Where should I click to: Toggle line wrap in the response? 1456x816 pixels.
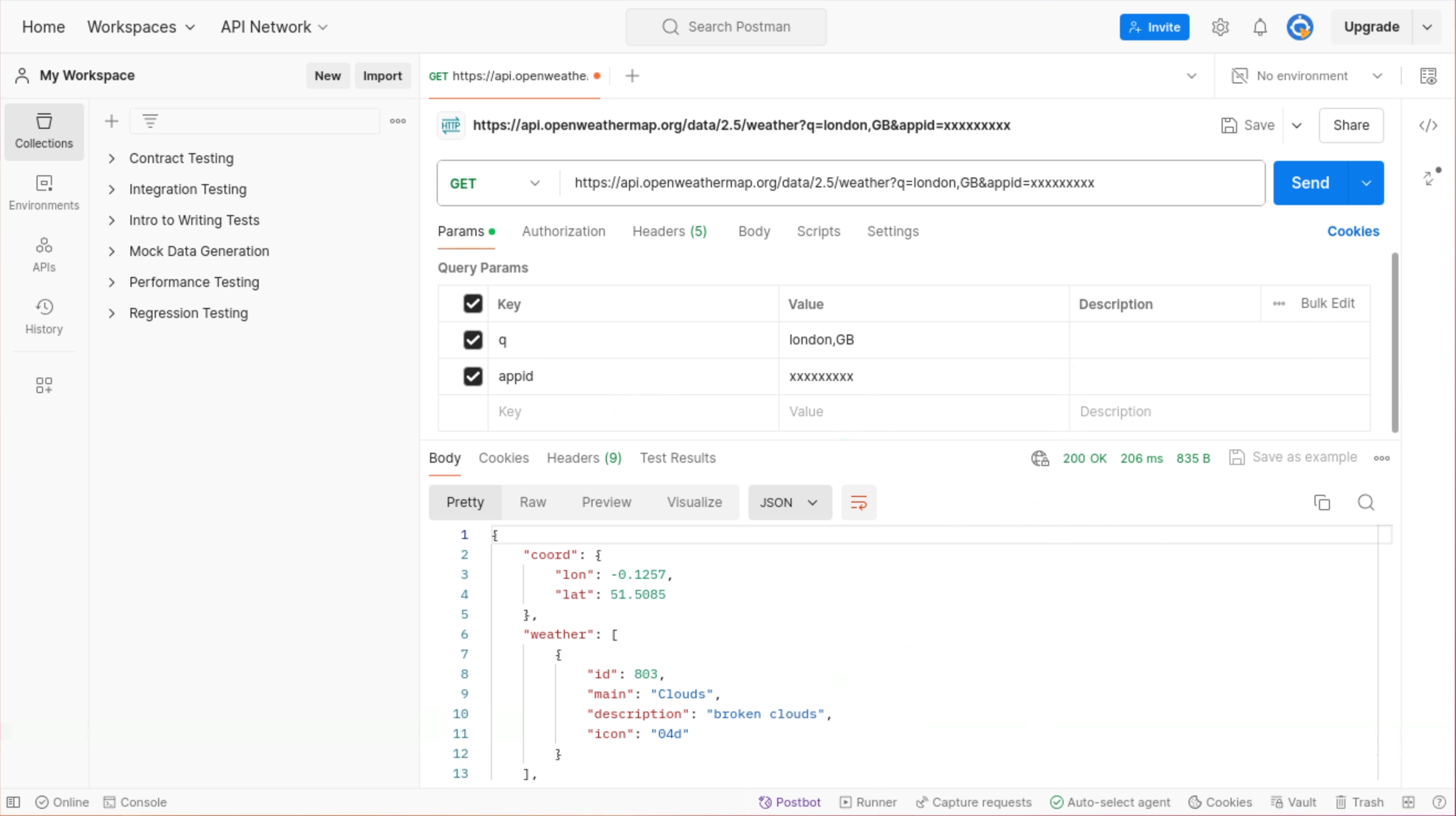coord(858,502)
